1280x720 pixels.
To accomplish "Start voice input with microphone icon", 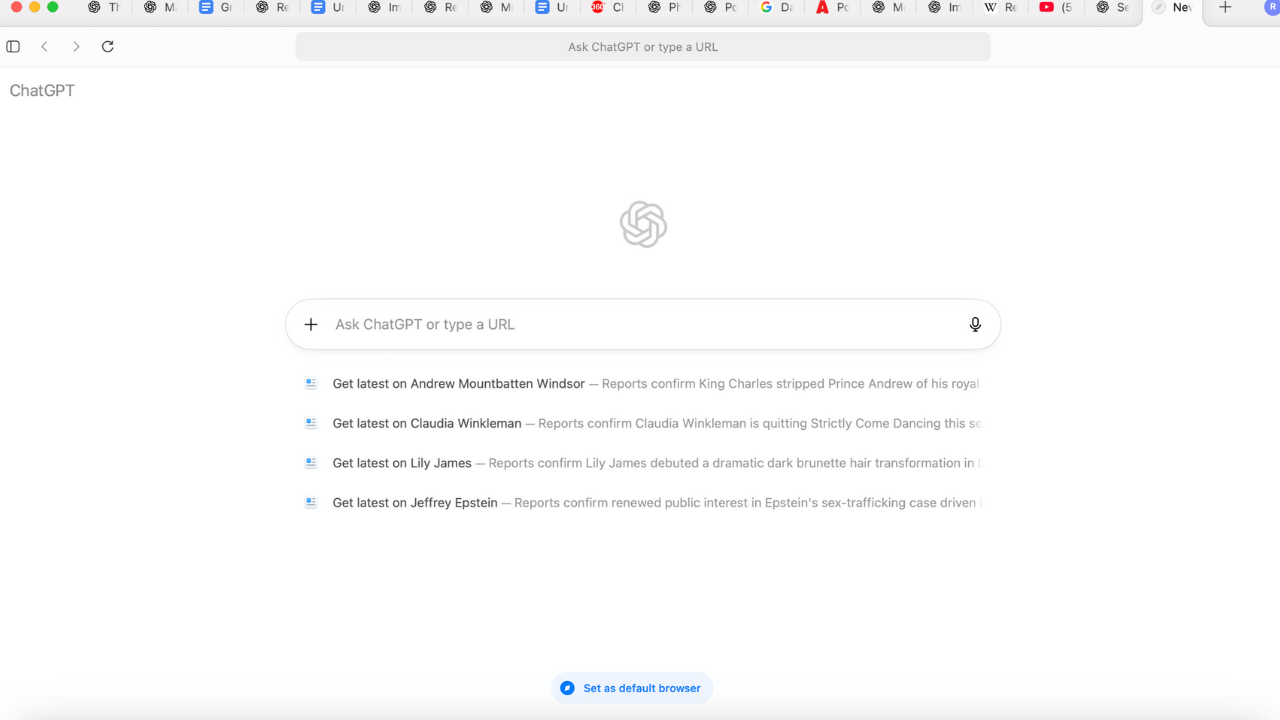I will click(x=975, y=324).
